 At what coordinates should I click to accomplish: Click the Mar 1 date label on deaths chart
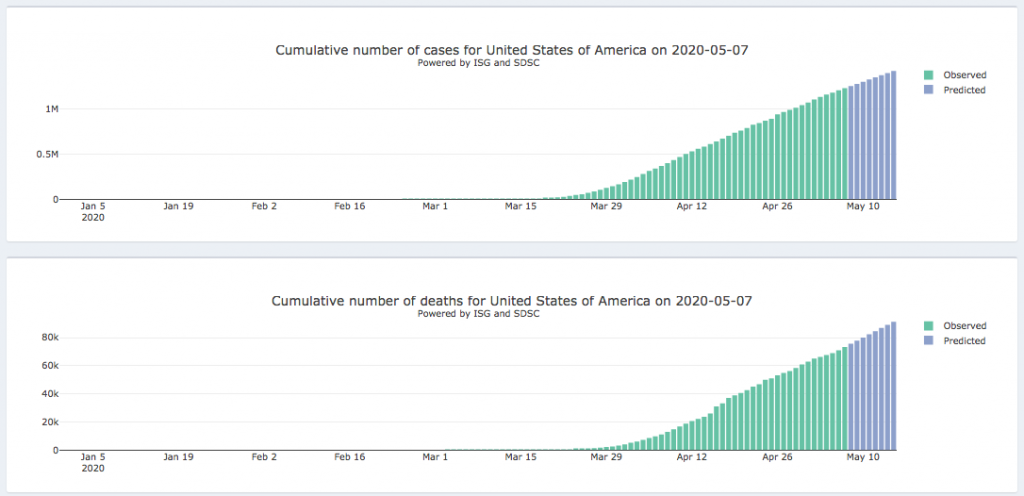tap(435, 457)
